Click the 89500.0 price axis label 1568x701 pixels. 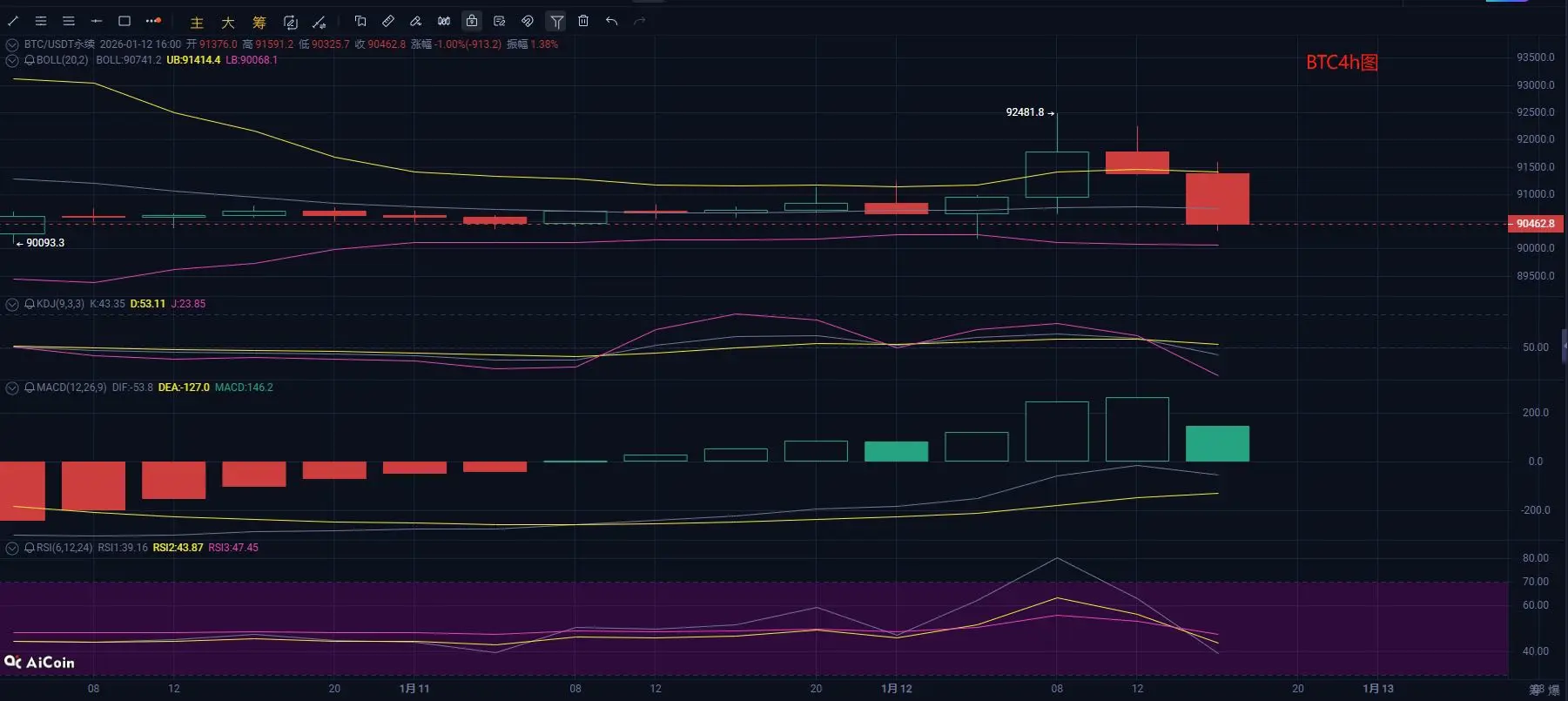[1536, 276]
